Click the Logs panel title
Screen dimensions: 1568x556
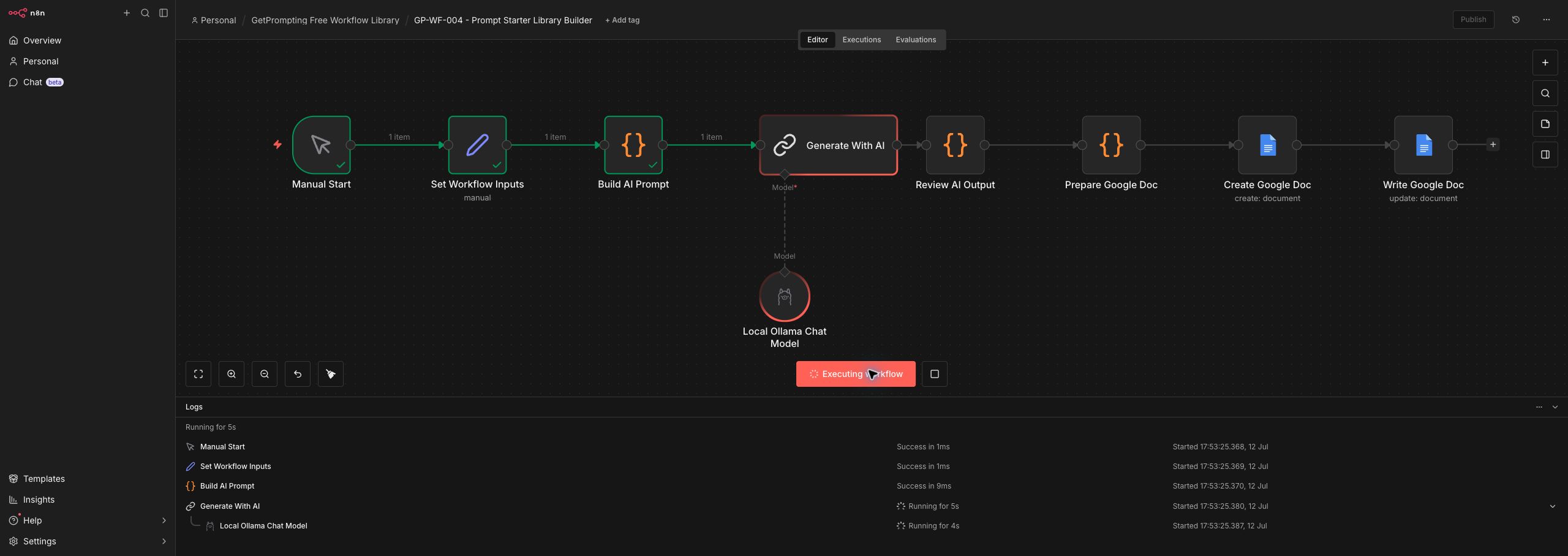[194, 407]
